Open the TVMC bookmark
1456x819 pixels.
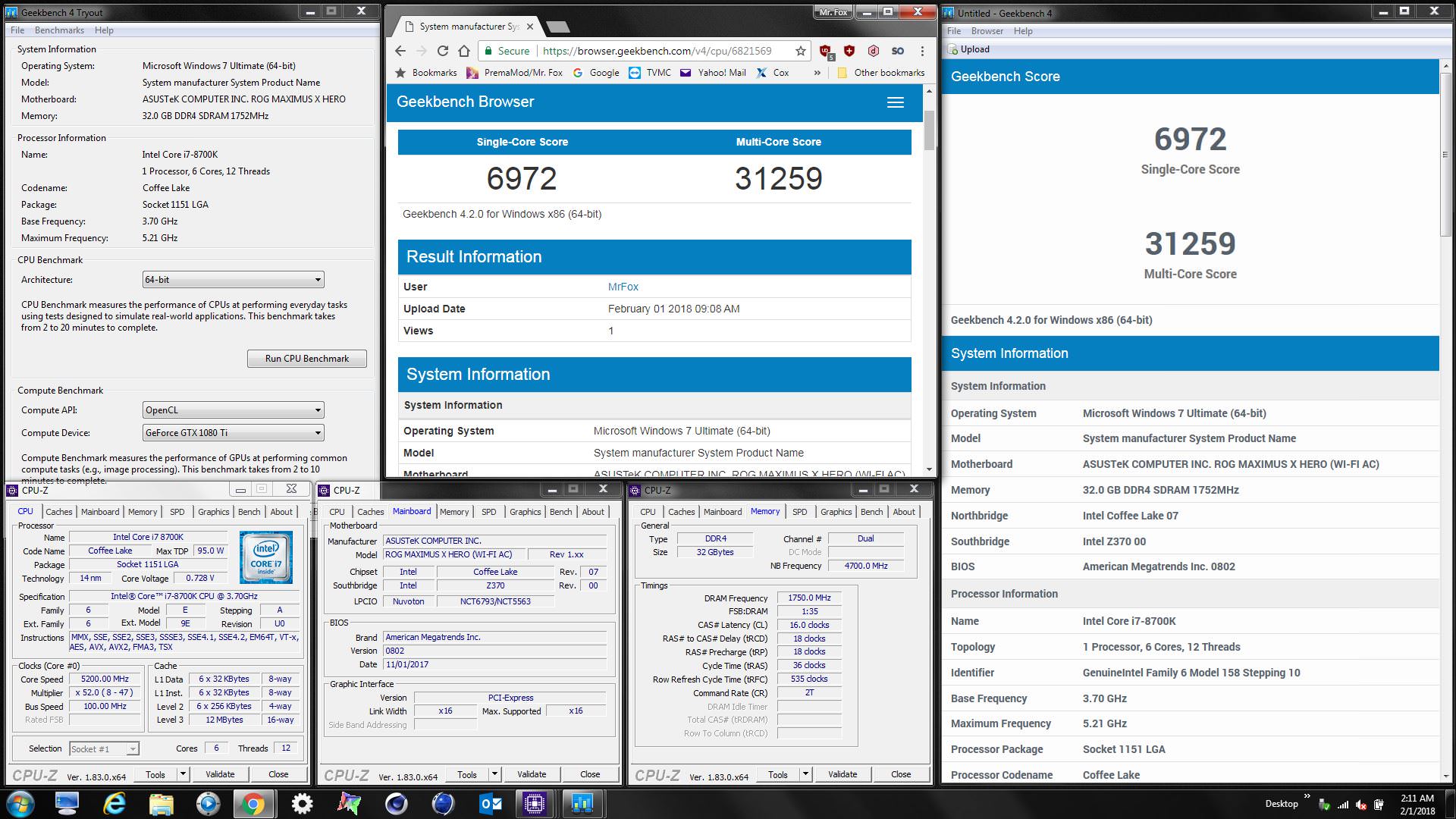[649, 73]
